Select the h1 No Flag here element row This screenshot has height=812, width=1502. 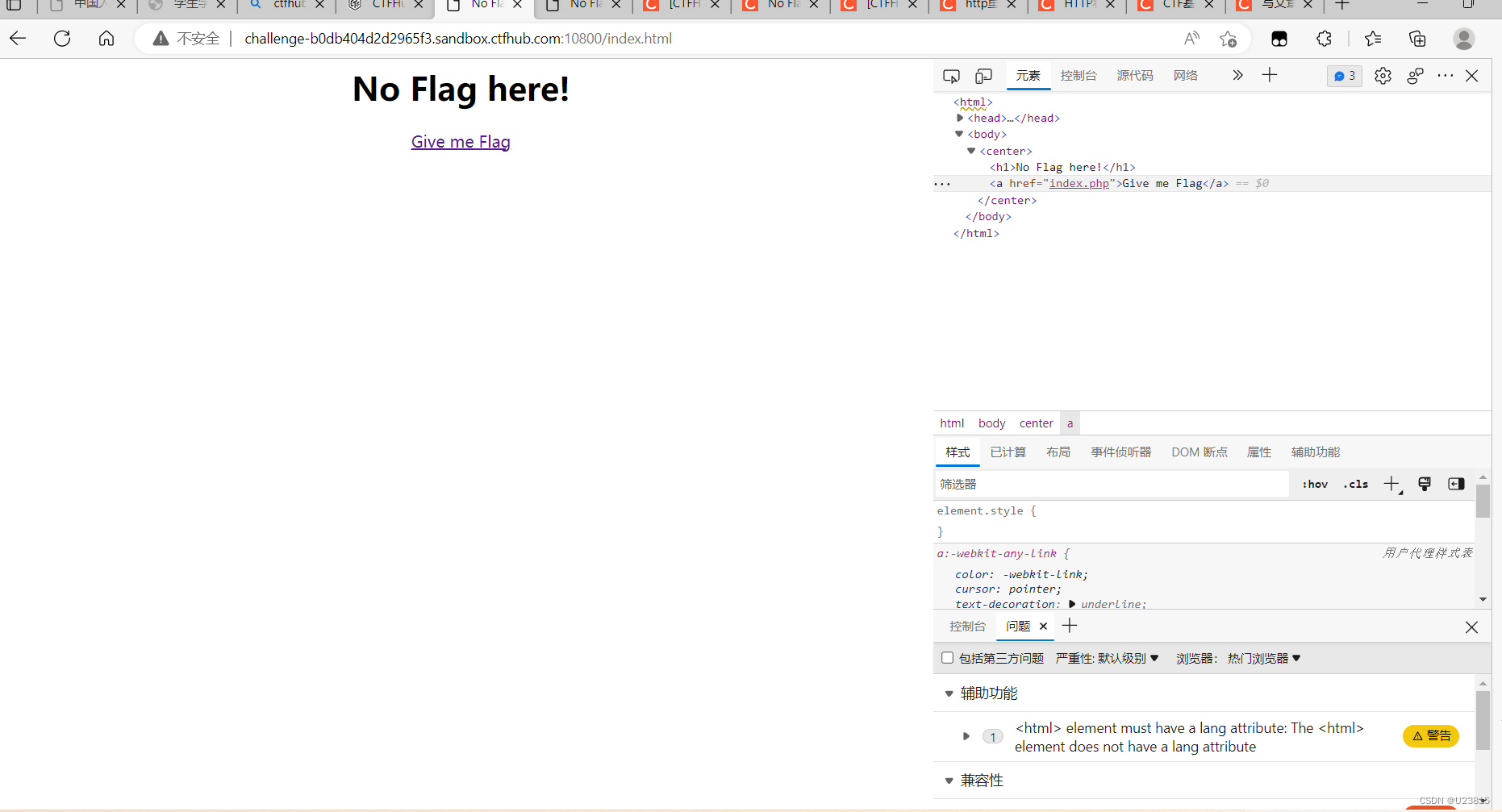[x=1062, y=168]
